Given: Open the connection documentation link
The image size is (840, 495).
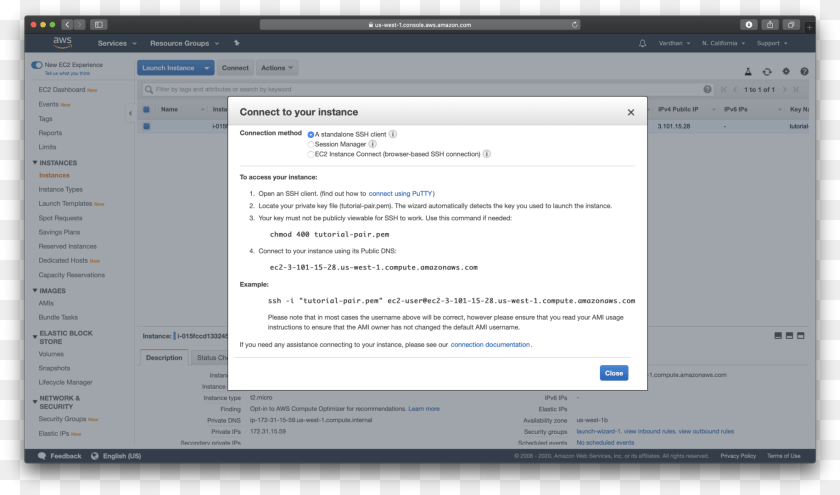Looking at the screenshot, I should click(490, 344).
